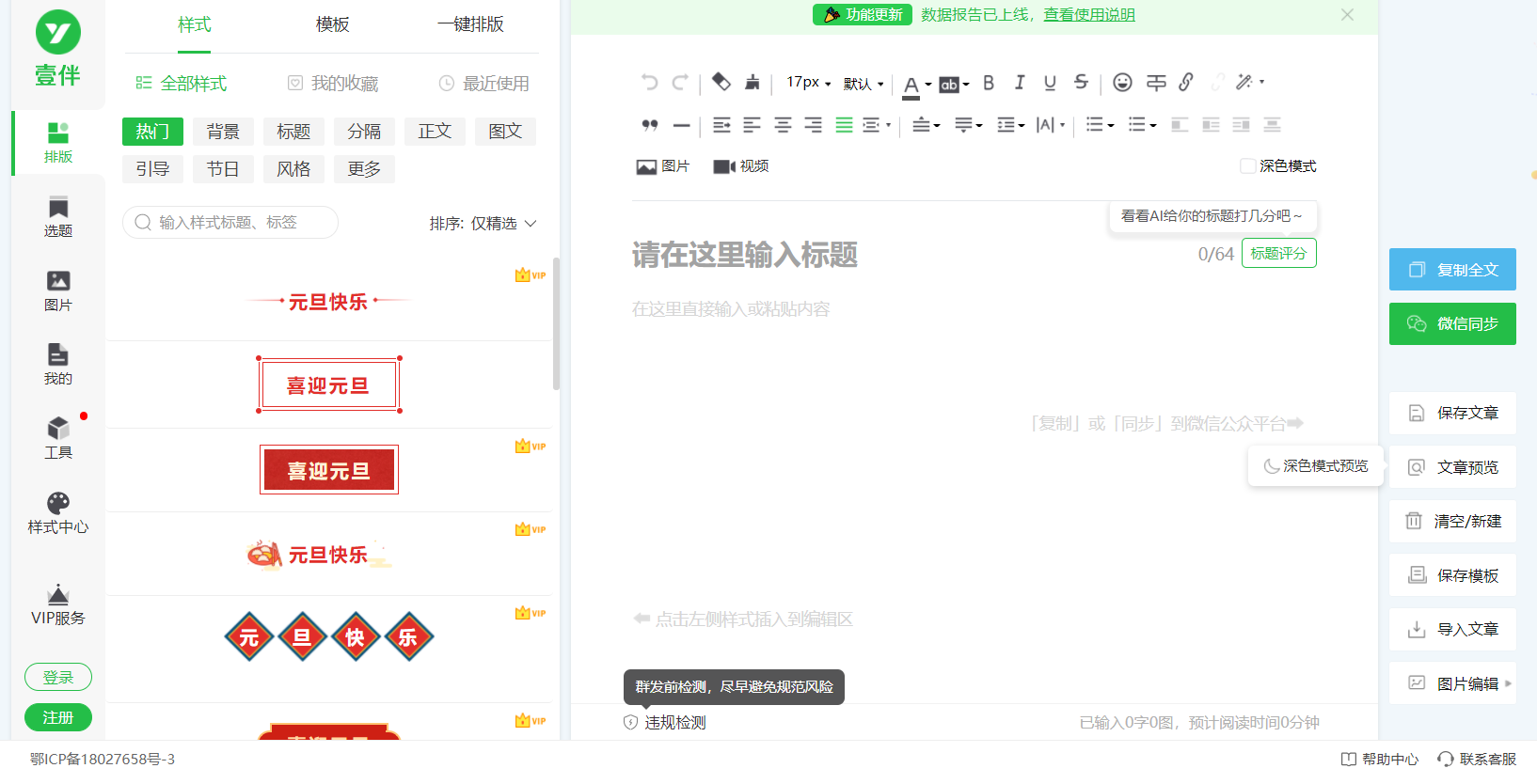1537x784 pixels.
Task: Click the 登录 login button
Action: pyautogui.click(x=58, y=677)
